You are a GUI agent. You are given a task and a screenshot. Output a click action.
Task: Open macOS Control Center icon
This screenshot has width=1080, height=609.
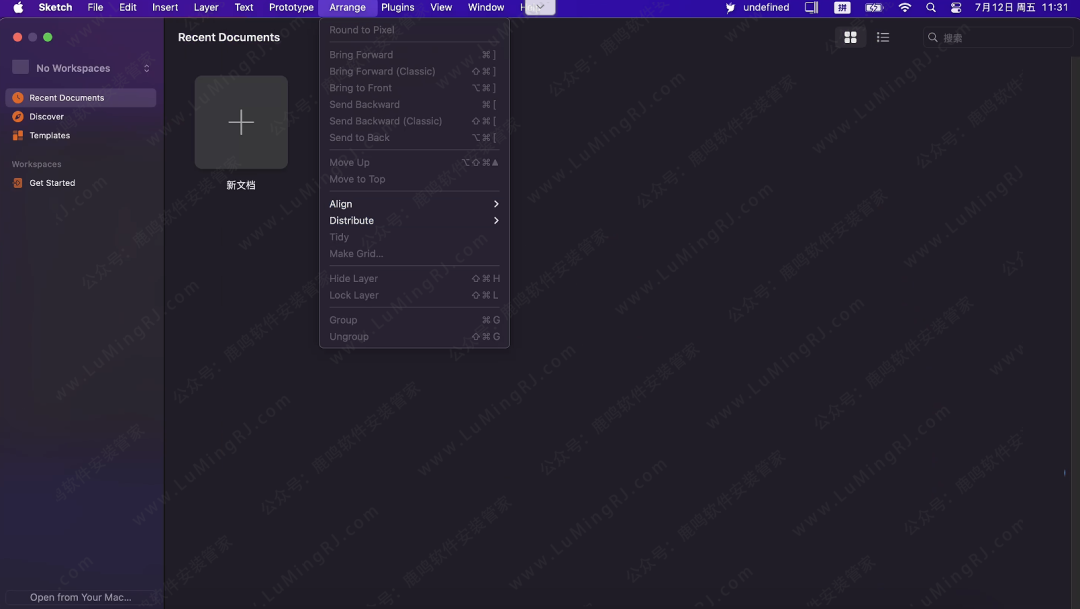[956, 8]
